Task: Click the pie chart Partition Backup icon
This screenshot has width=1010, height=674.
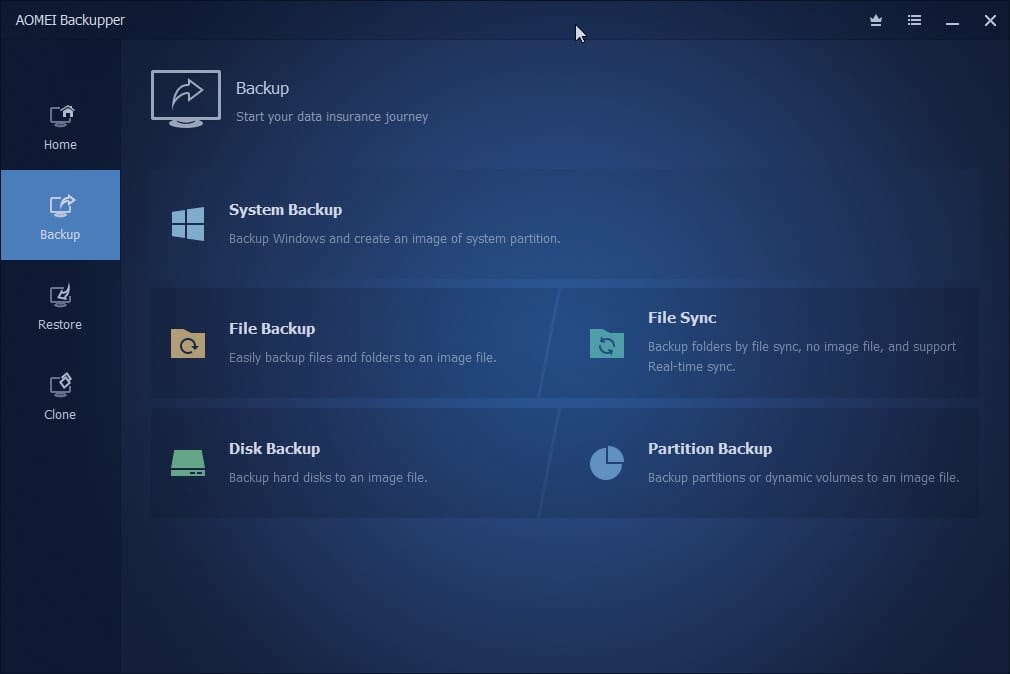Action: tap(606, 462)
